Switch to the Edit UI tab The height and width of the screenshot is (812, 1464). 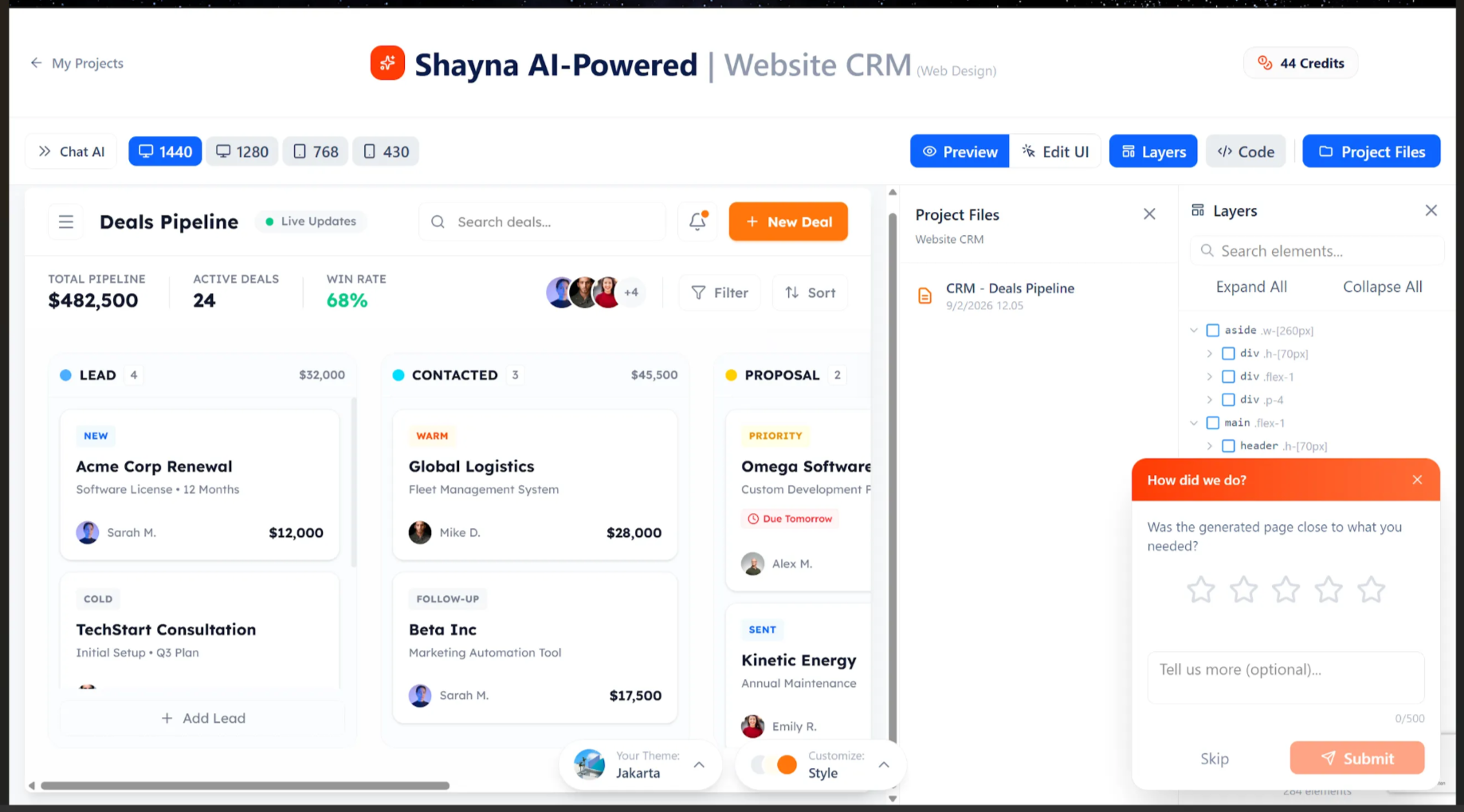[1056, 151]
